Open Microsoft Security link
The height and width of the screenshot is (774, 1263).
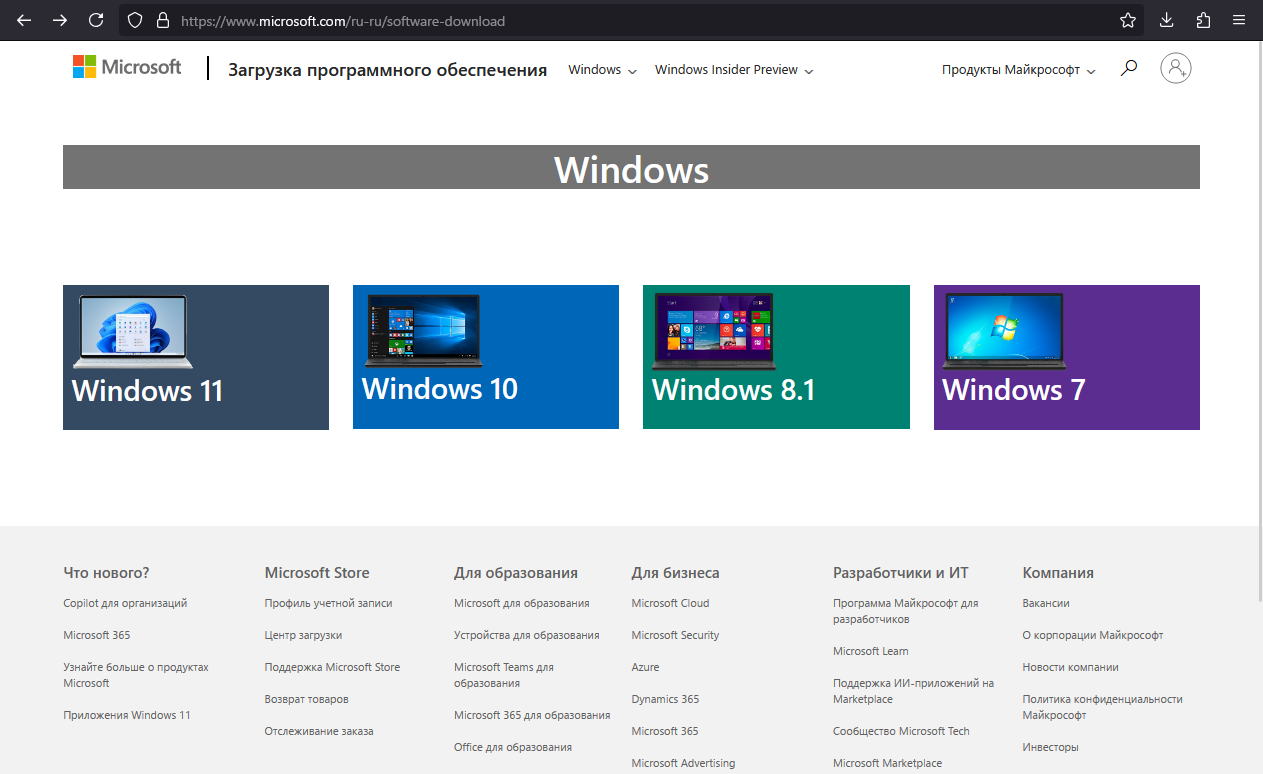pyautogui.click(x=675, y=635)
